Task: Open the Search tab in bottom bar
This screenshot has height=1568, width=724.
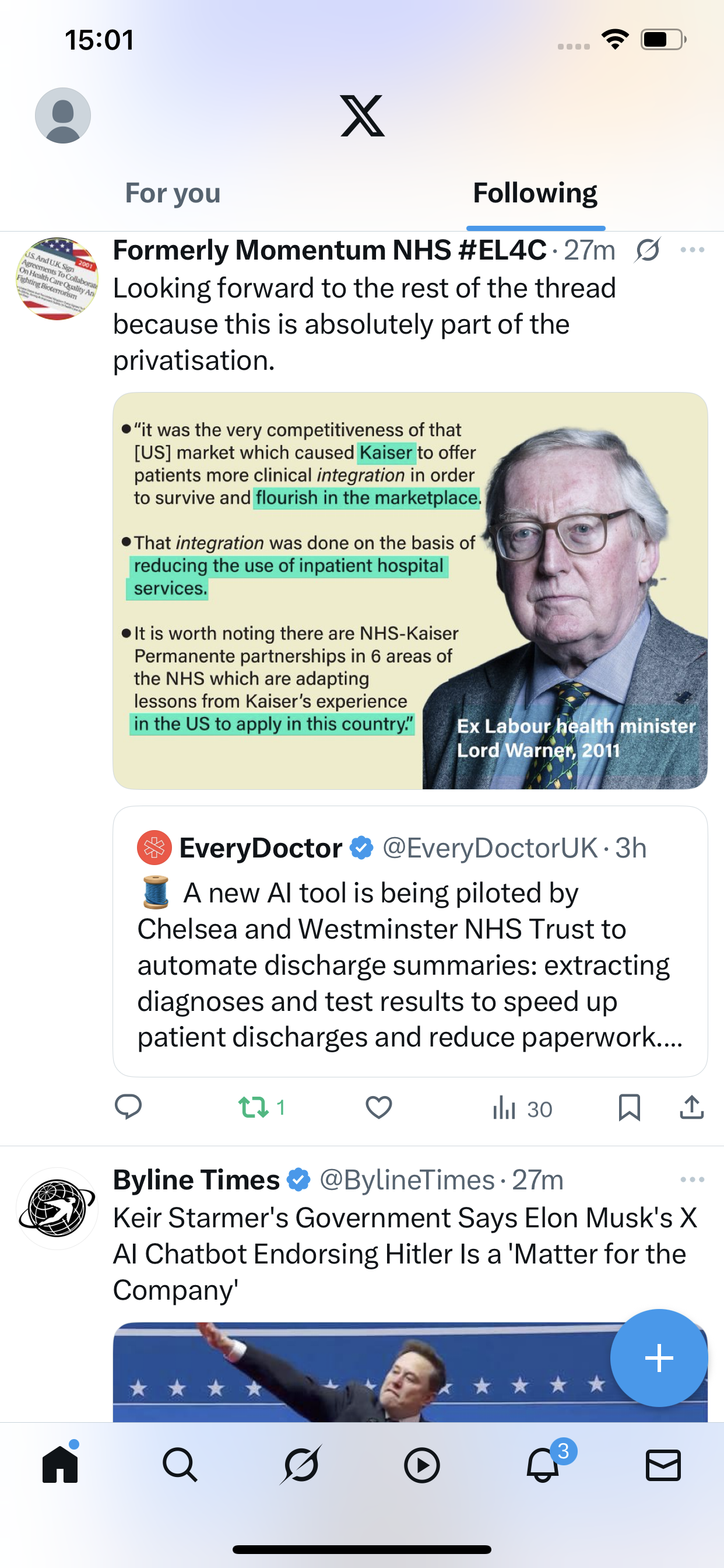Action: (x=180, y=1465)
